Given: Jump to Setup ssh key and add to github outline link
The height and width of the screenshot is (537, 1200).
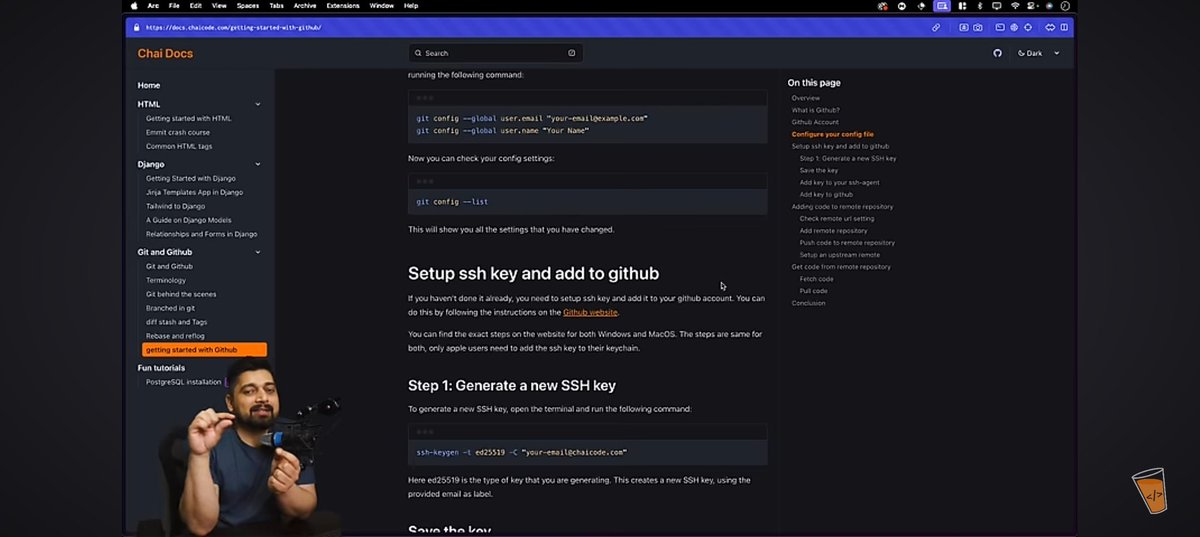Looking at the screenshot, I should (x=840, y=146).
